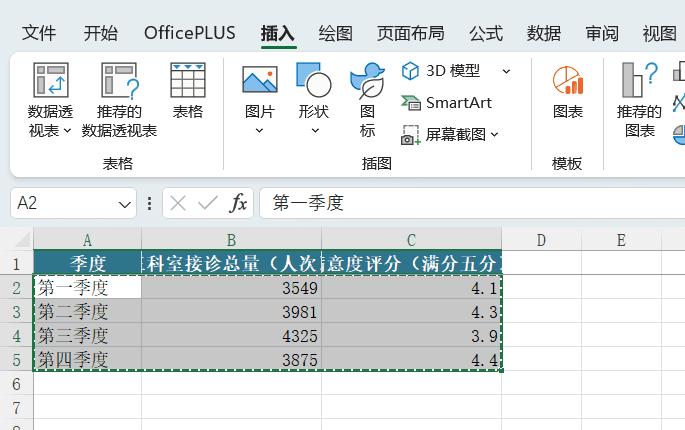Click the cell with value 3981
The height and width of the screenshot is (430, 685).
pyautogui.click(x=232, y=311)
